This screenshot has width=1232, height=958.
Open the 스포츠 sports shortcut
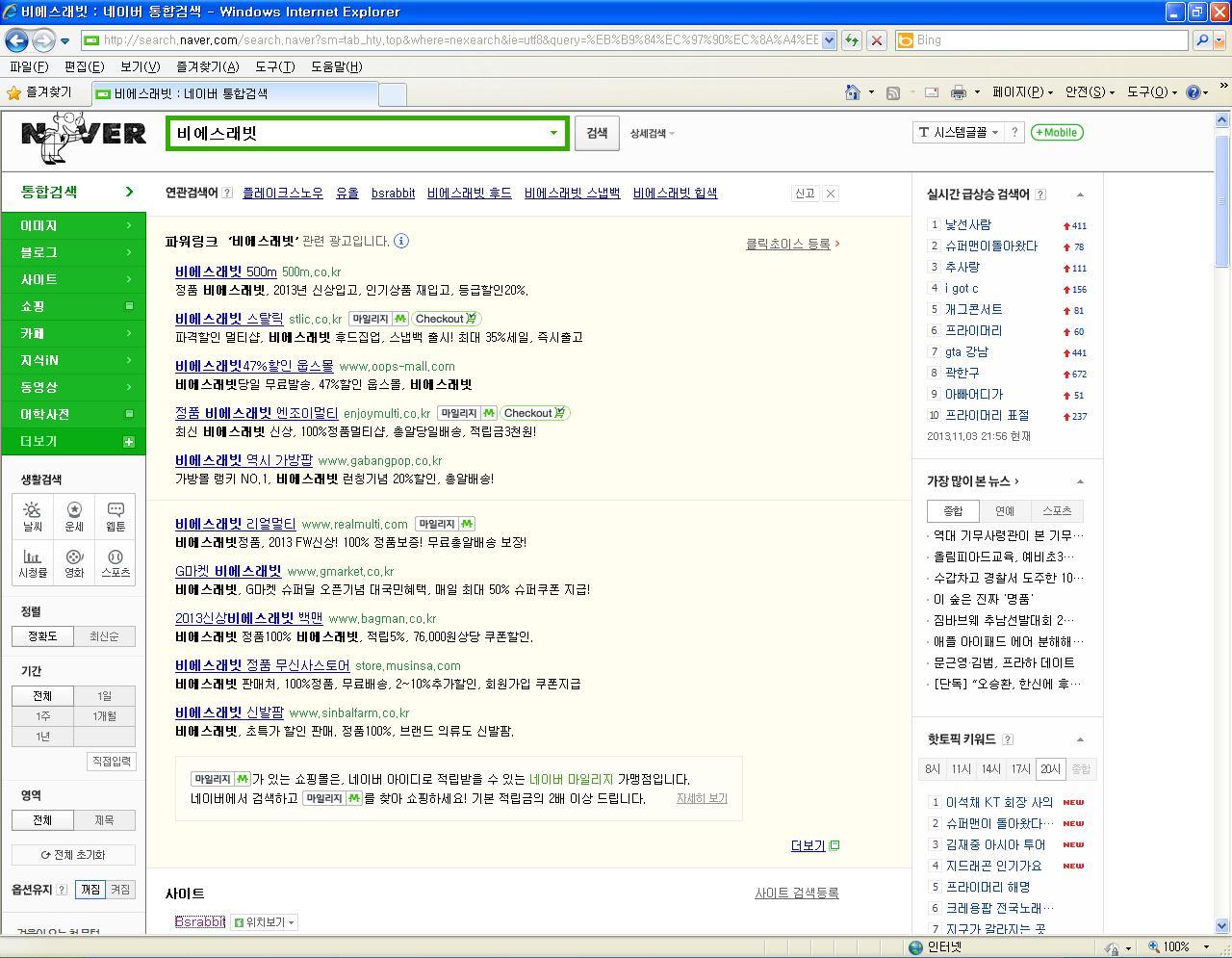pos(115,563)
